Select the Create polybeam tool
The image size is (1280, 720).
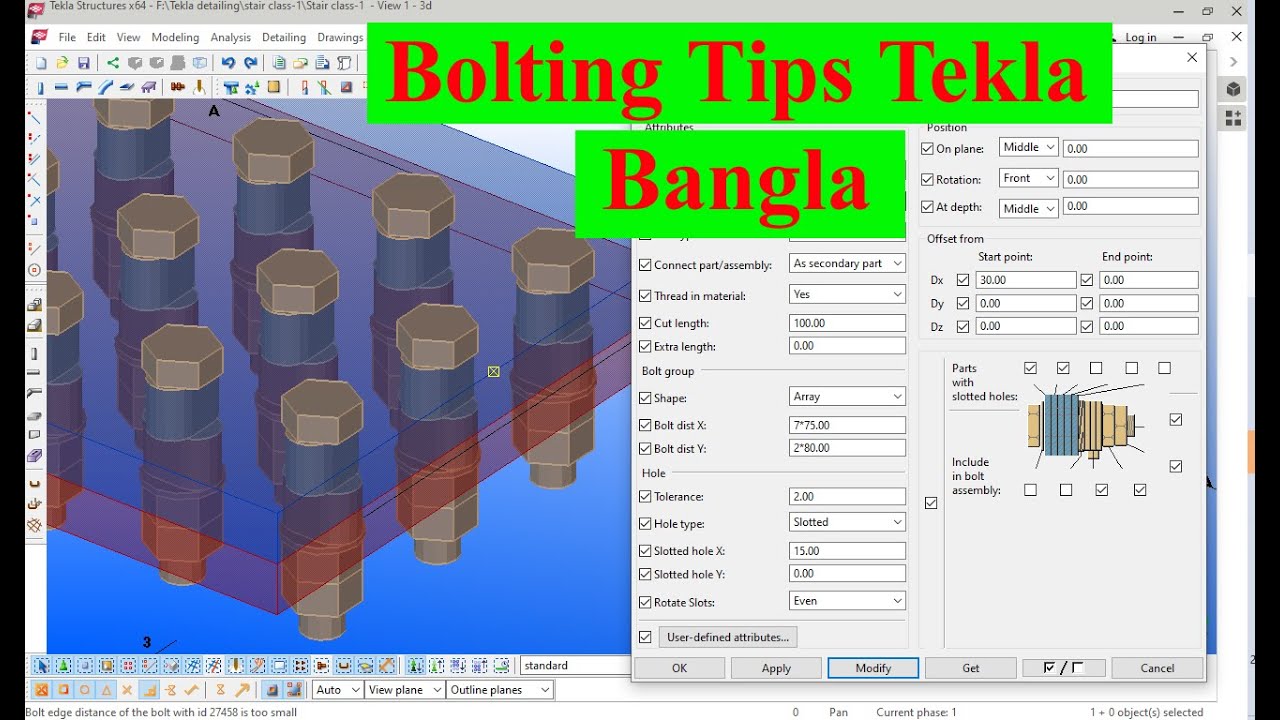click(84, 87)
